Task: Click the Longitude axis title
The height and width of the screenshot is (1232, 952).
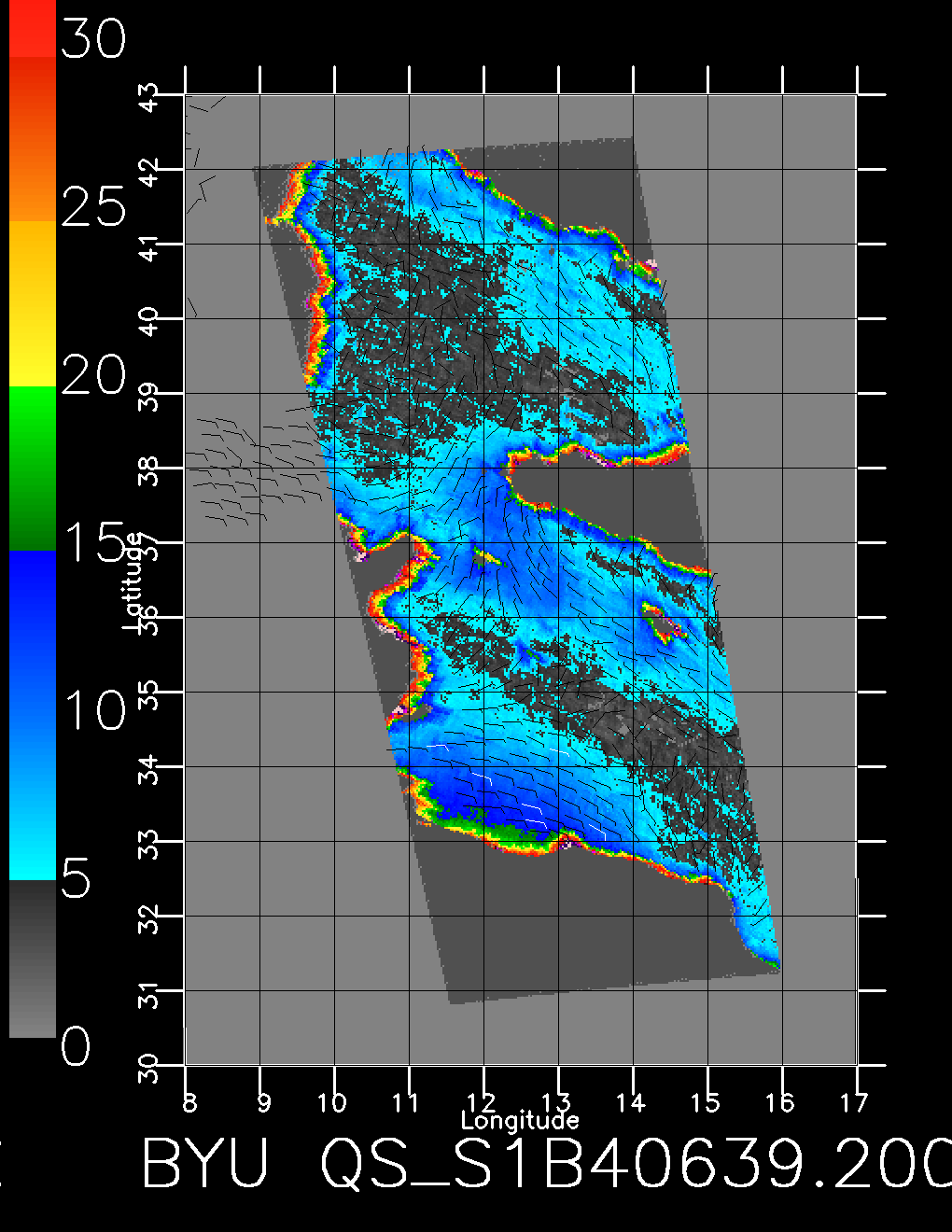Action: point(520,1119)
